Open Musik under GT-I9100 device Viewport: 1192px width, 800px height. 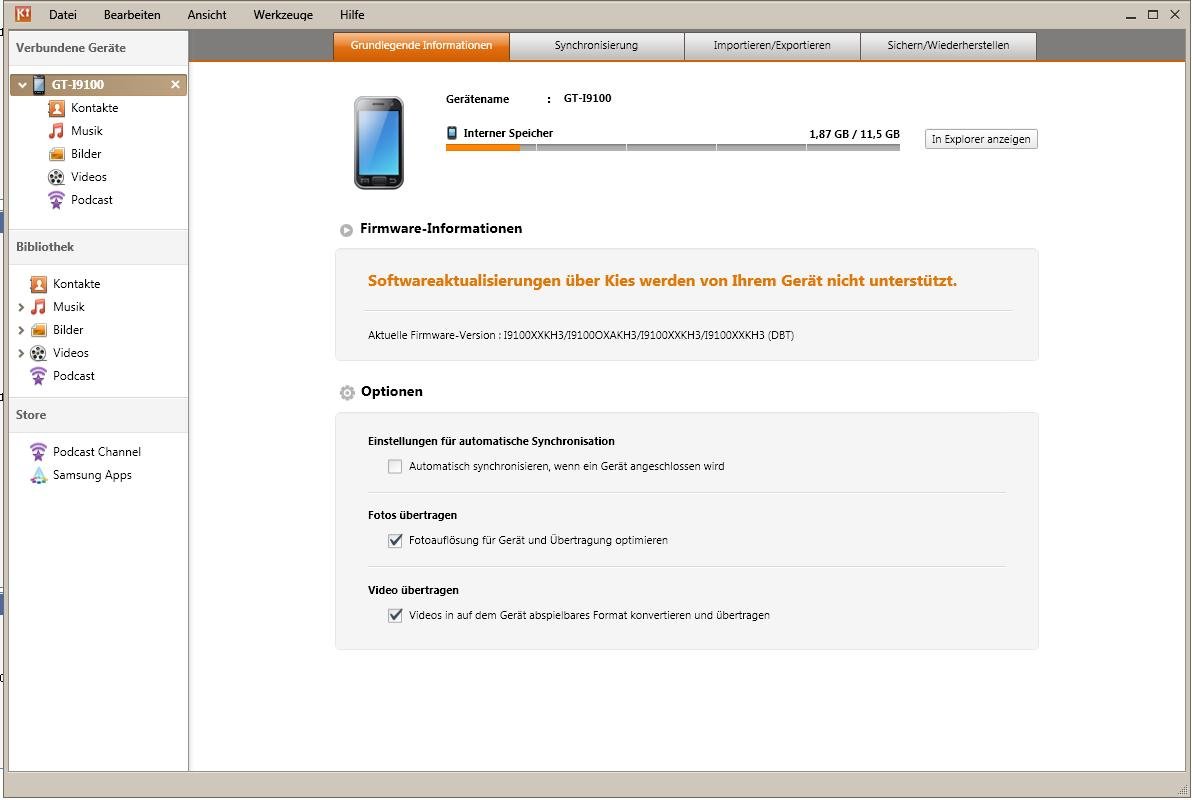(87, 131)
